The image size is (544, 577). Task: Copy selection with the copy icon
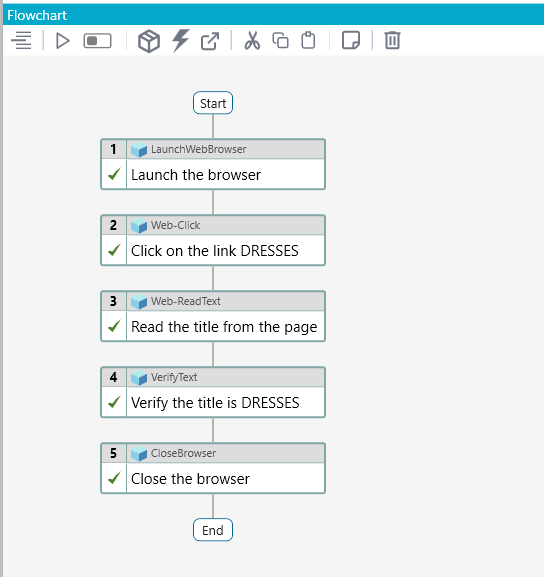280,40
